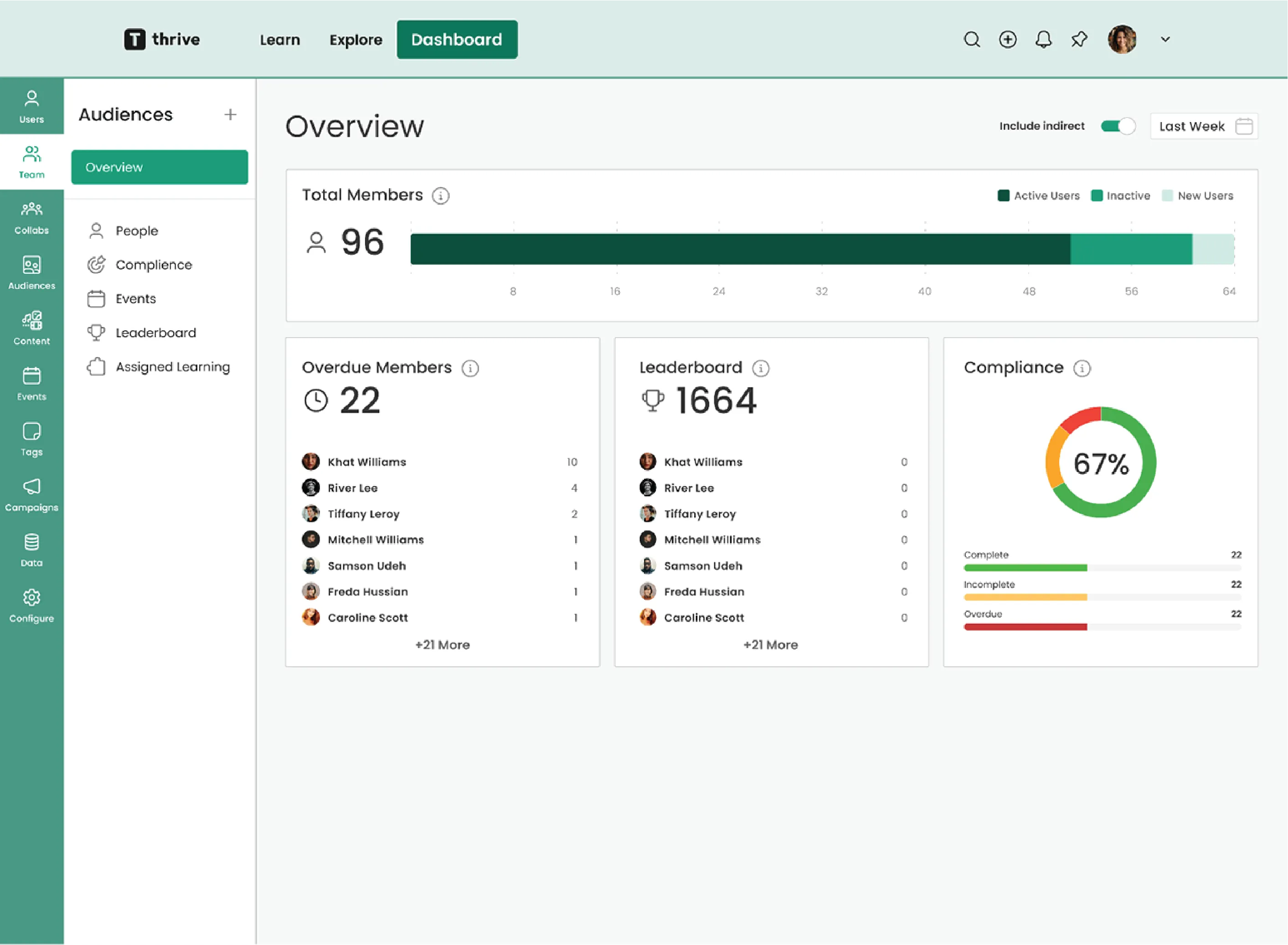
Task: Go to Audiences in the sidebar
Action: pyautogui.click(x=31, y=273)
